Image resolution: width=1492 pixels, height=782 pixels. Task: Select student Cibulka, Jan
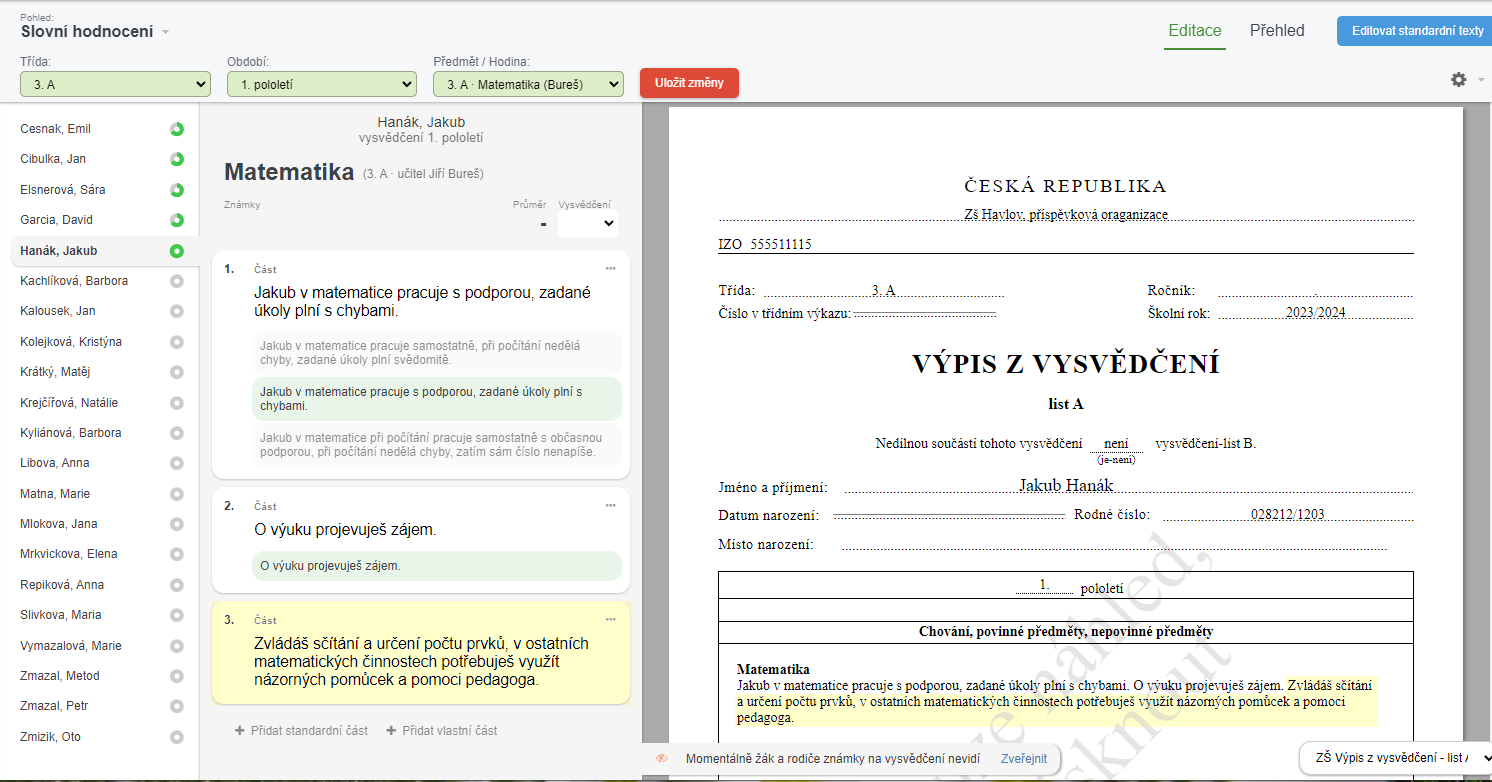53,159
